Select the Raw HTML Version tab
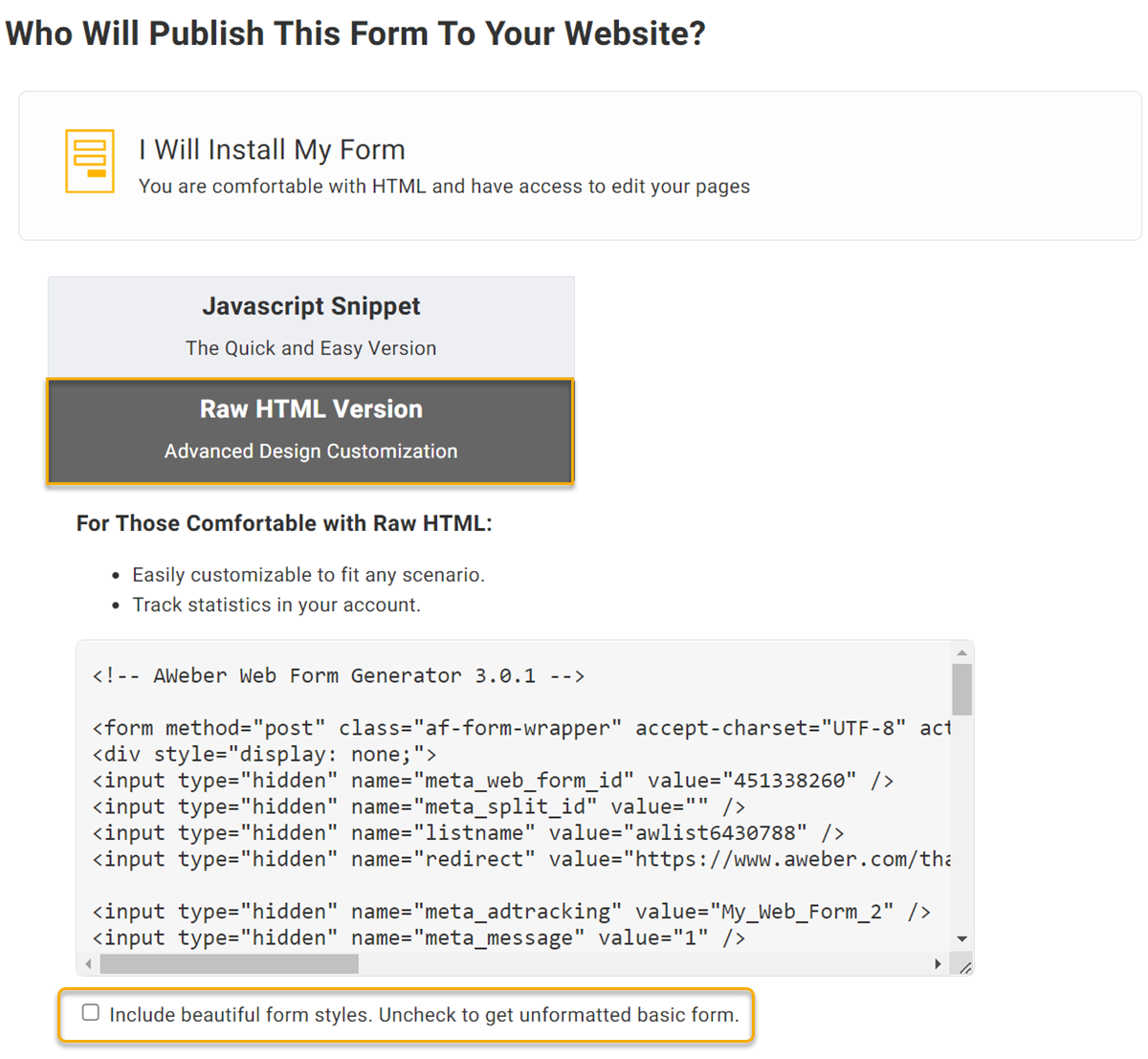This screenshot has width=1148, height=1059. (x=311, y=409)
